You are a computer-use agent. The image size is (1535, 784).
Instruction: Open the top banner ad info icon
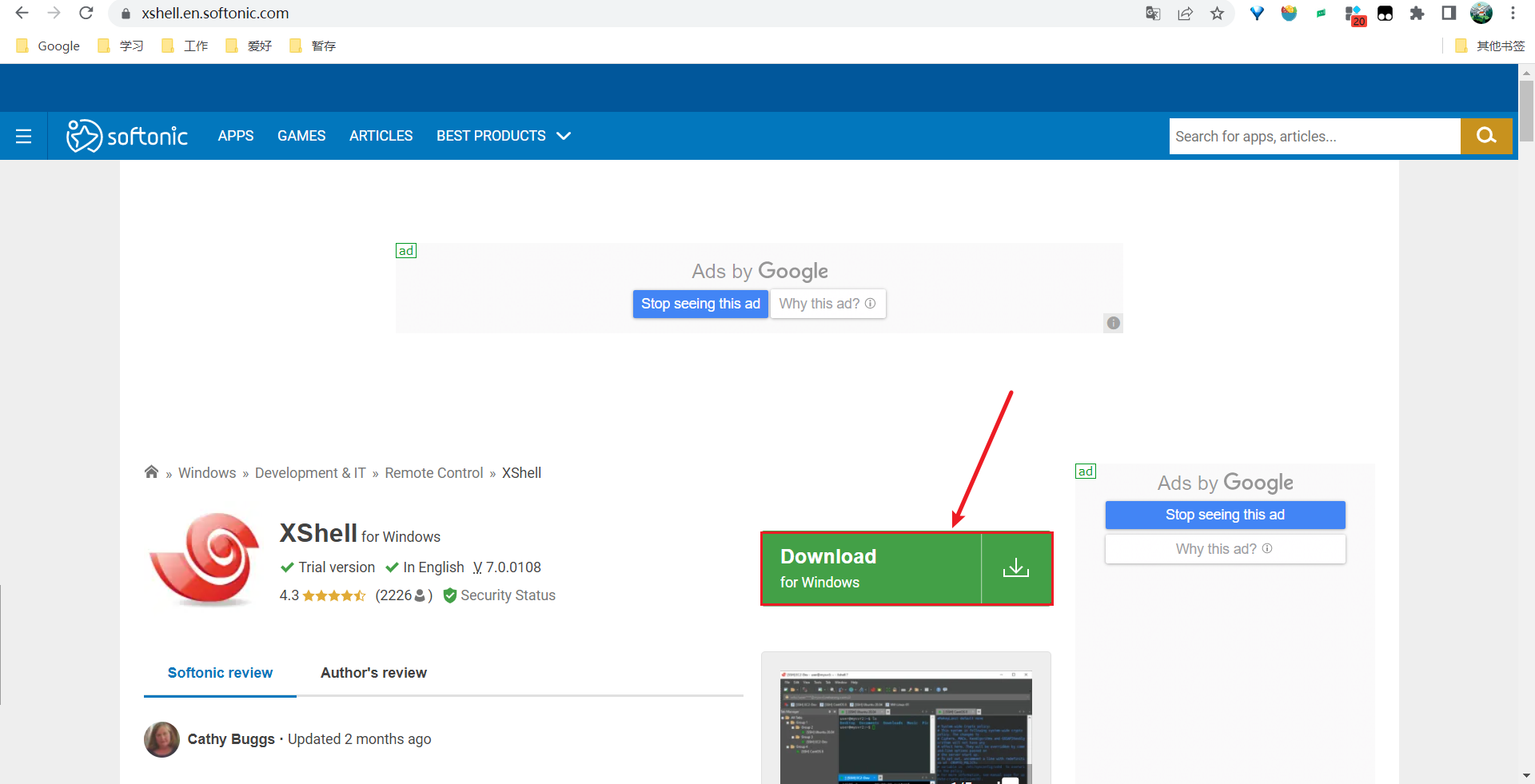pyautogui.click(x=1114, y=323)
